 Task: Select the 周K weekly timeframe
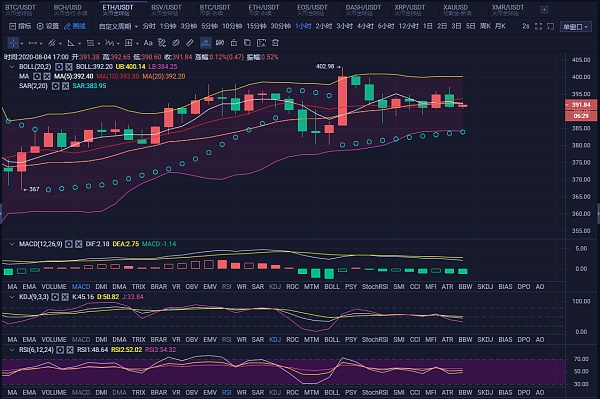click(485, 26)
